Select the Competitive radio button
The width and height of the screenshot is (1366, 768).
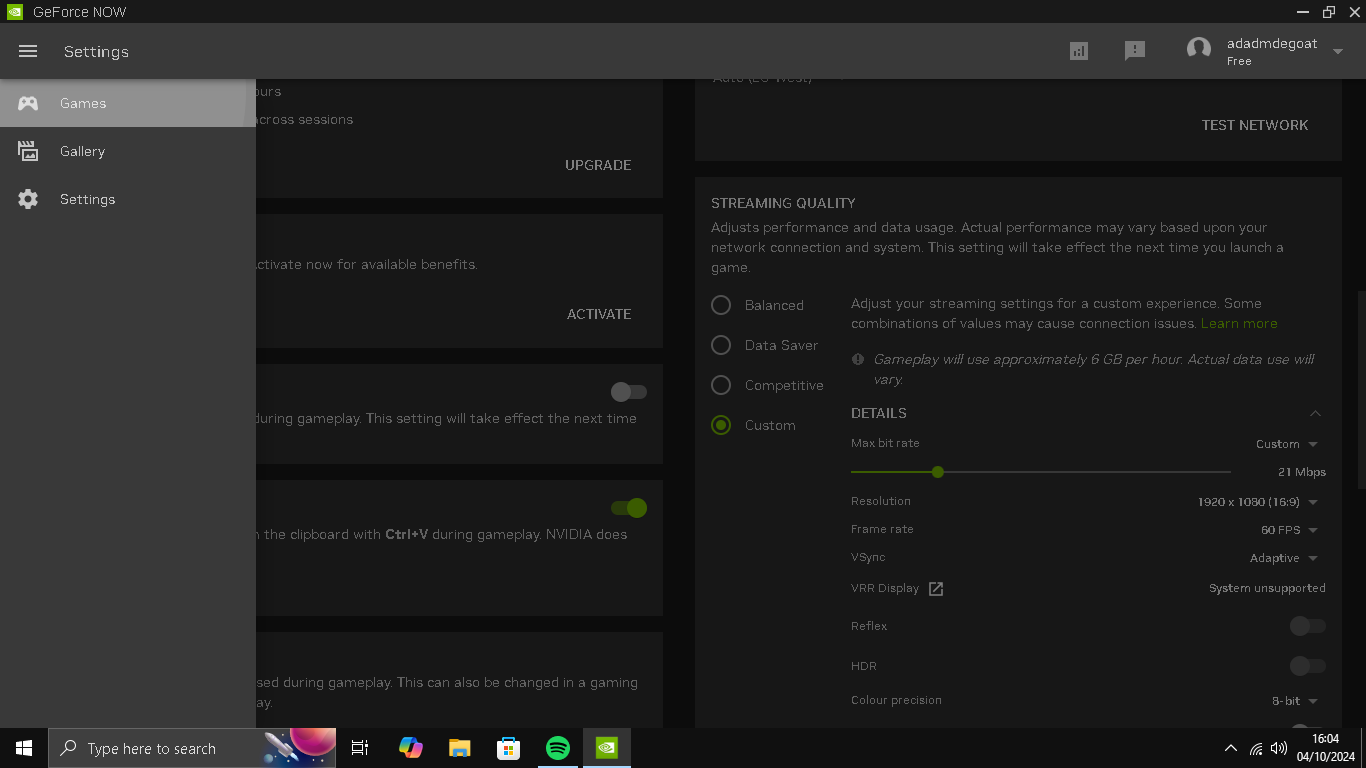(x=721, y=385)
